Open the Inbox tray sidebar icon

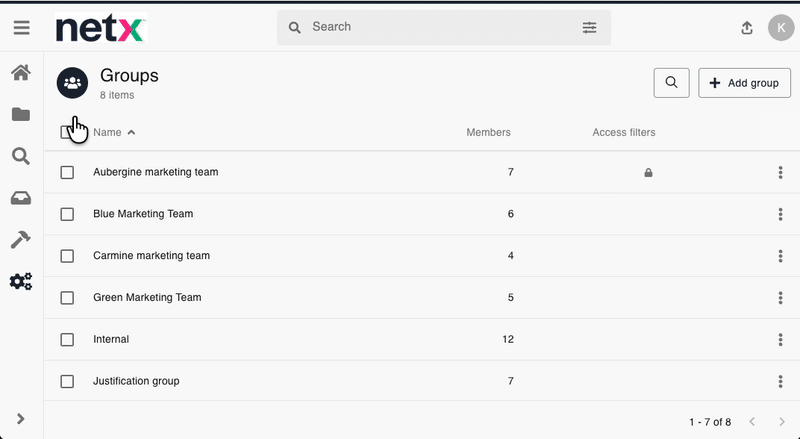pyautogui.click(x=21, y=198)
